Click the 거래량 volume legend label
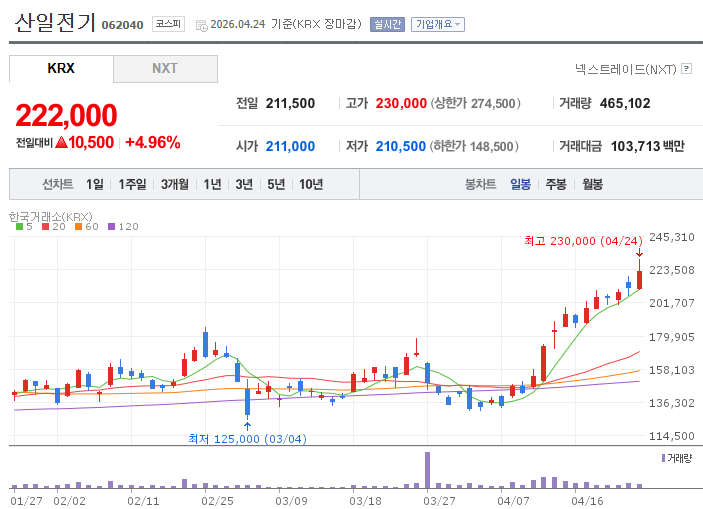 (679, 458)
